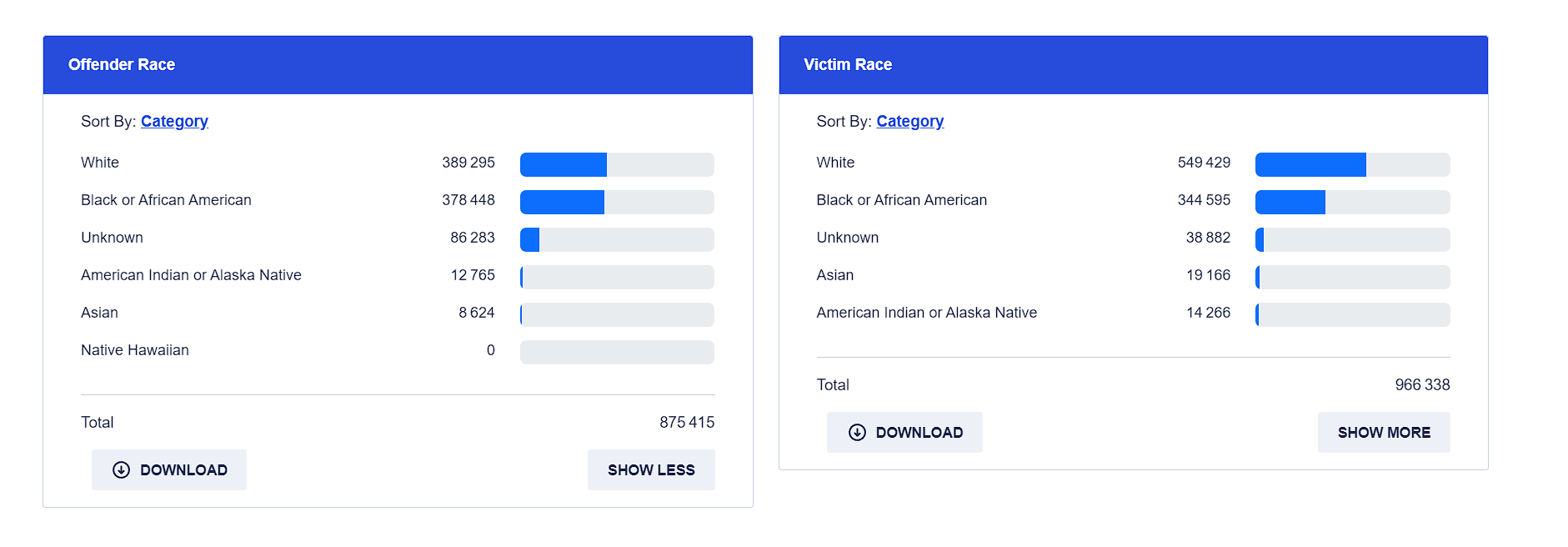Click download icon in Offender Race card

pos(121,469)
